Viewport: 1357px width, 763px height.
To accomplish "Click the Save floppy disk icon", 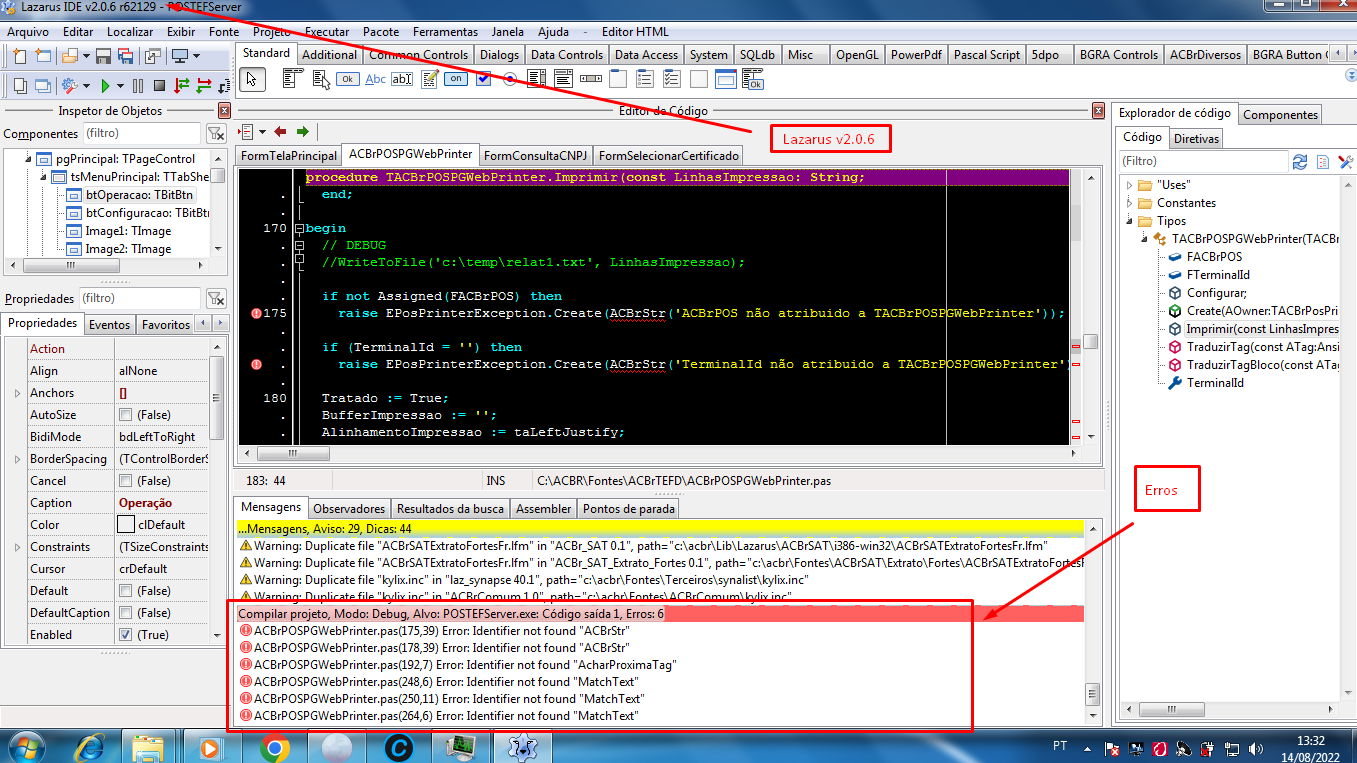I will click(x=103, y=56).
